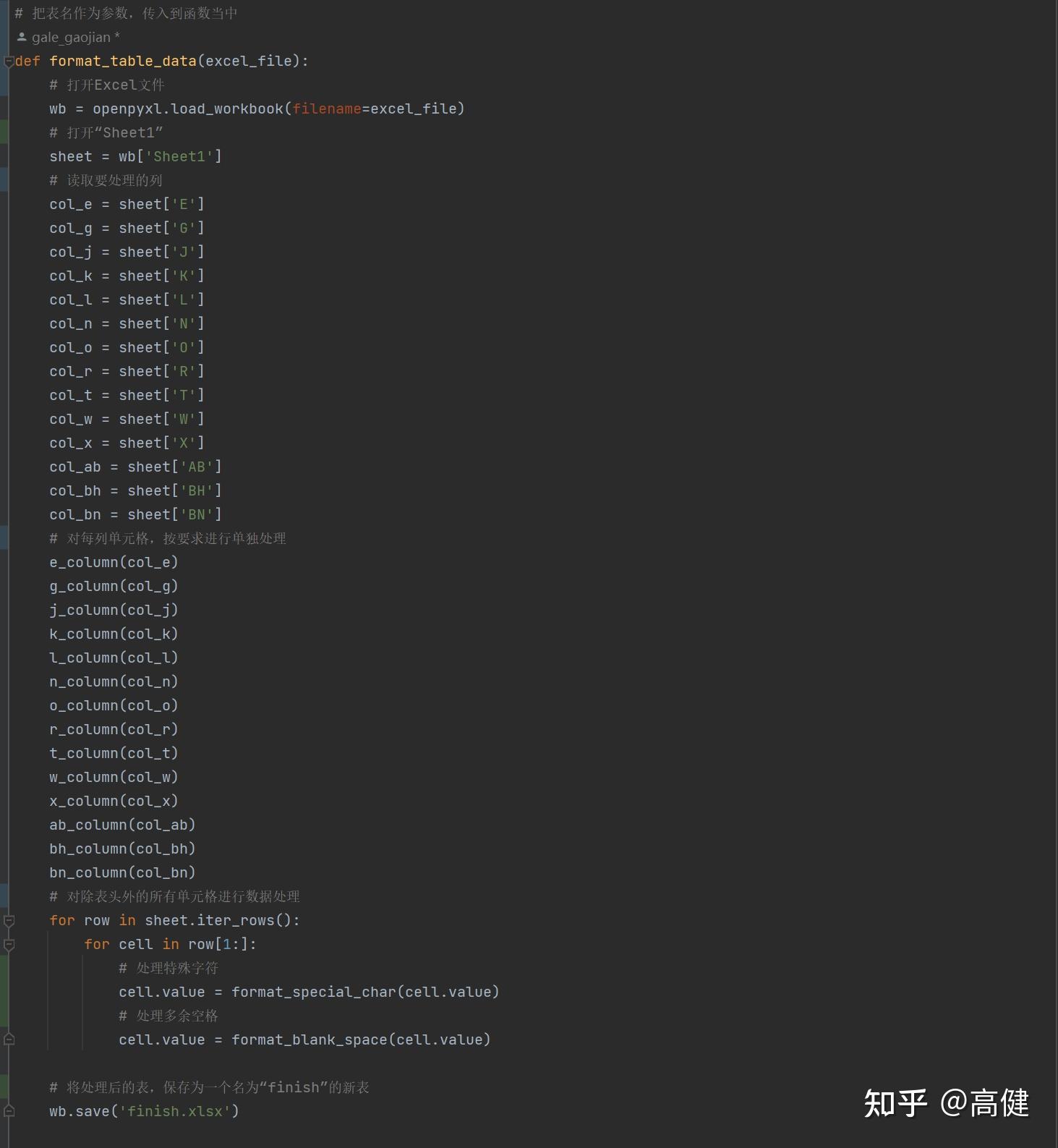Place cursor in the 'finish.xlsx' string

[x=179, y=1111]
